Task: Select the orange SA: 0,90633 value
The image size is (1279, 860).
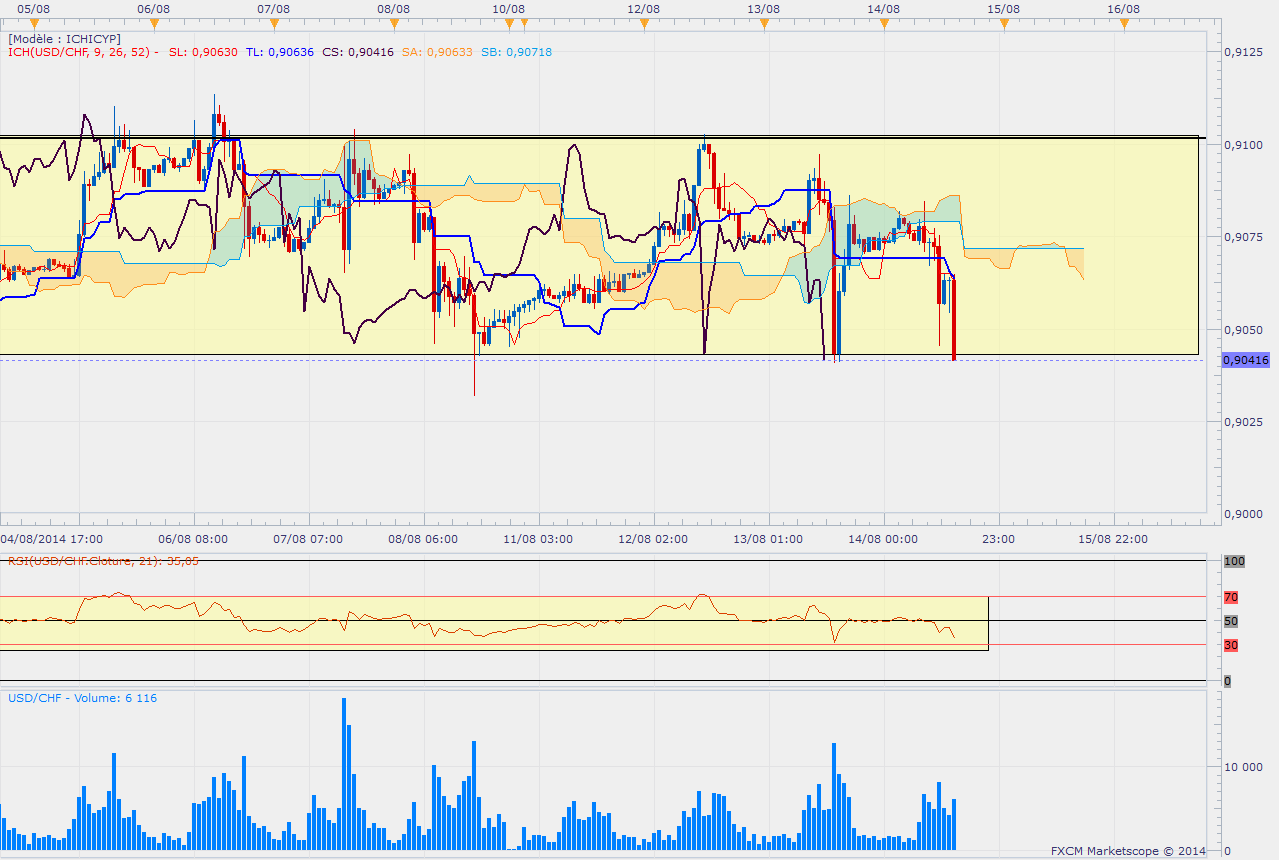Action: 436,52
